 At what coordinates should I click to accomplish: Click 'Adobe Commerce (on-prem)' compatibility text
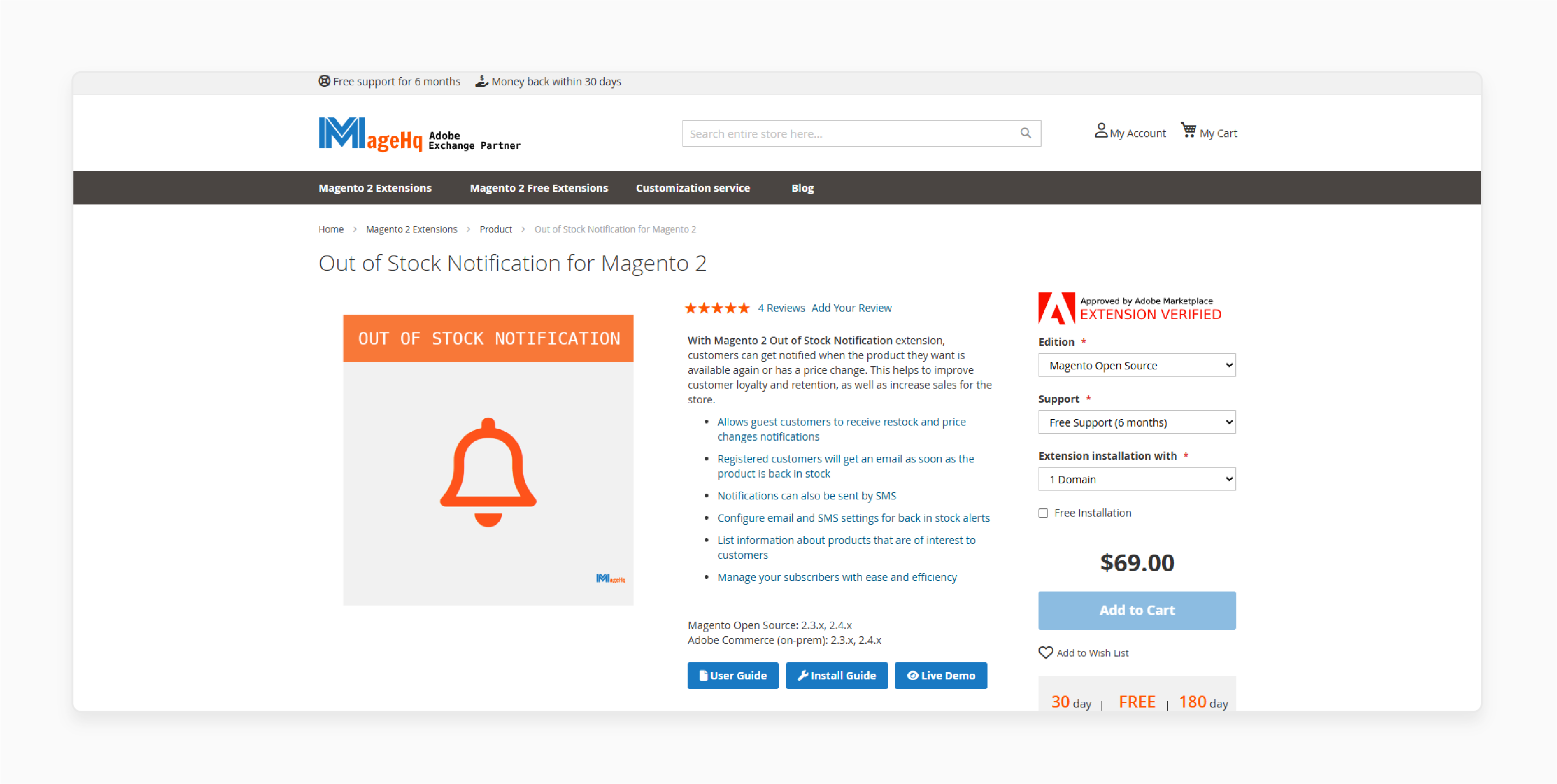[784, 640]
